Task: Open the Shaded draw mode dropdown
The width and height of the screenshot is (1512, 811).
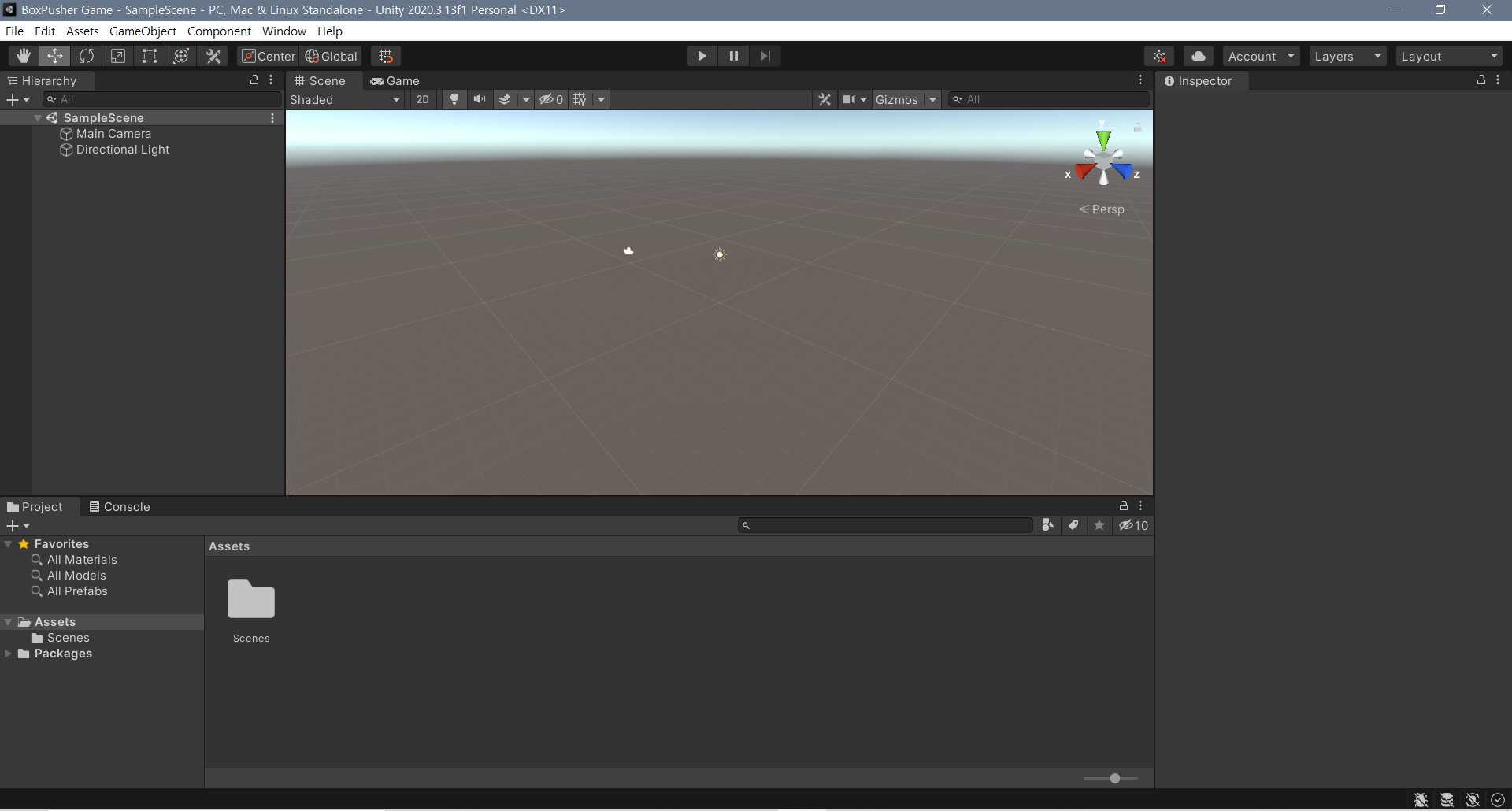Action: [346, 99]
